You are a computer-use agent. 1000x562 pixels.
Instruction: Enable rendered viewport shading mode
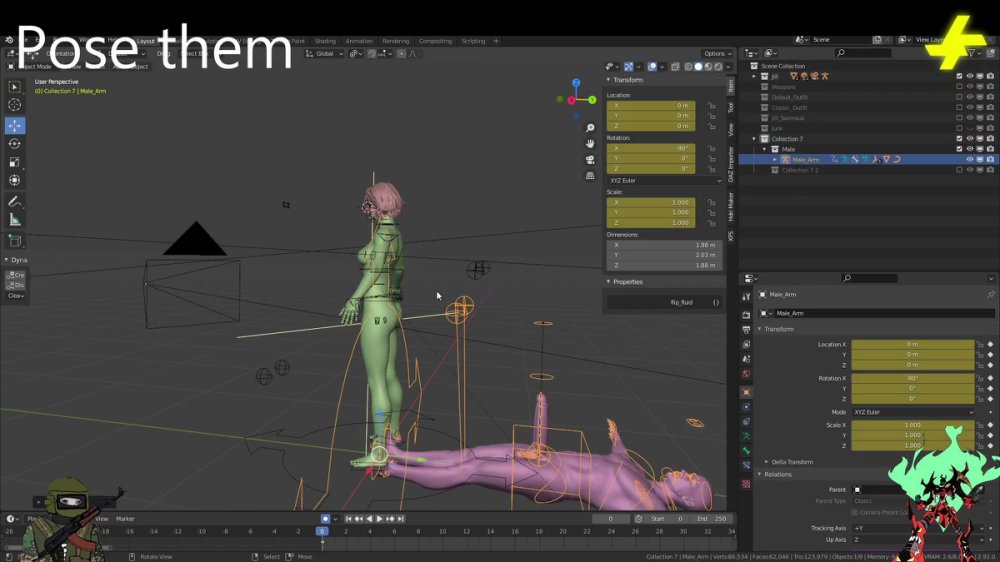(718, 66)
